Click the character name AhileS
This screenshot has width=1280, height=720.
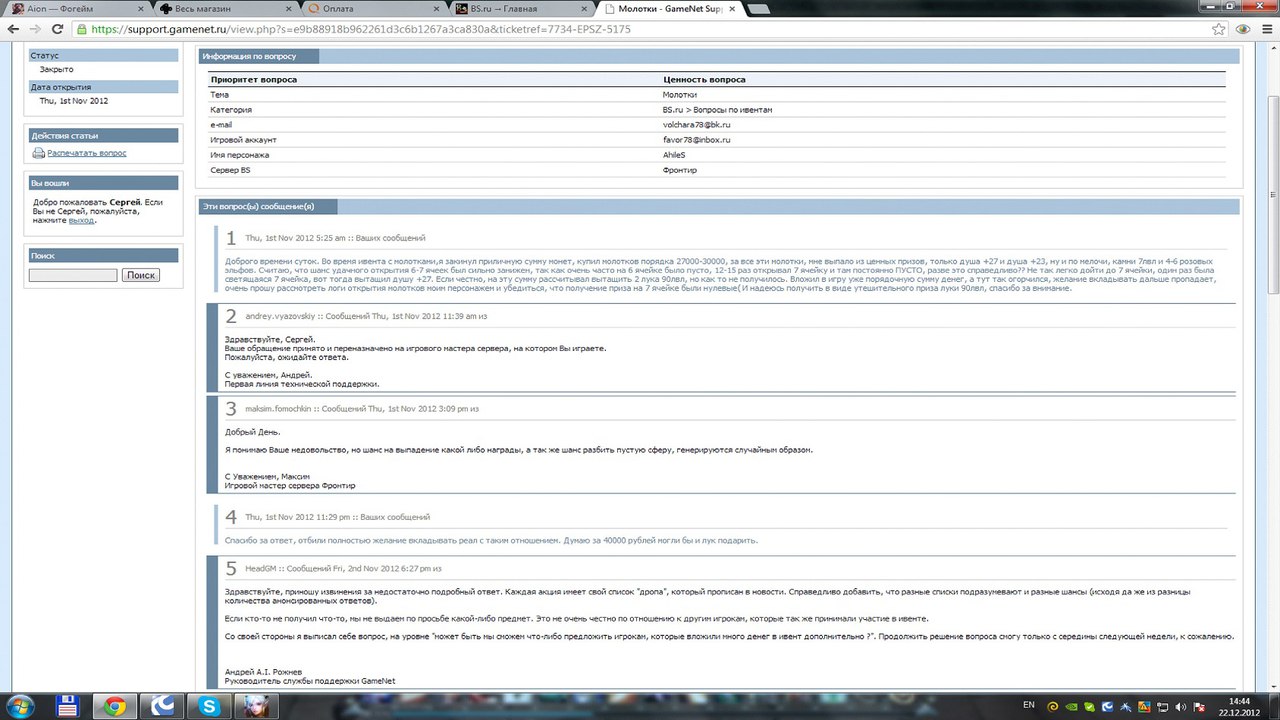[675, 155]
